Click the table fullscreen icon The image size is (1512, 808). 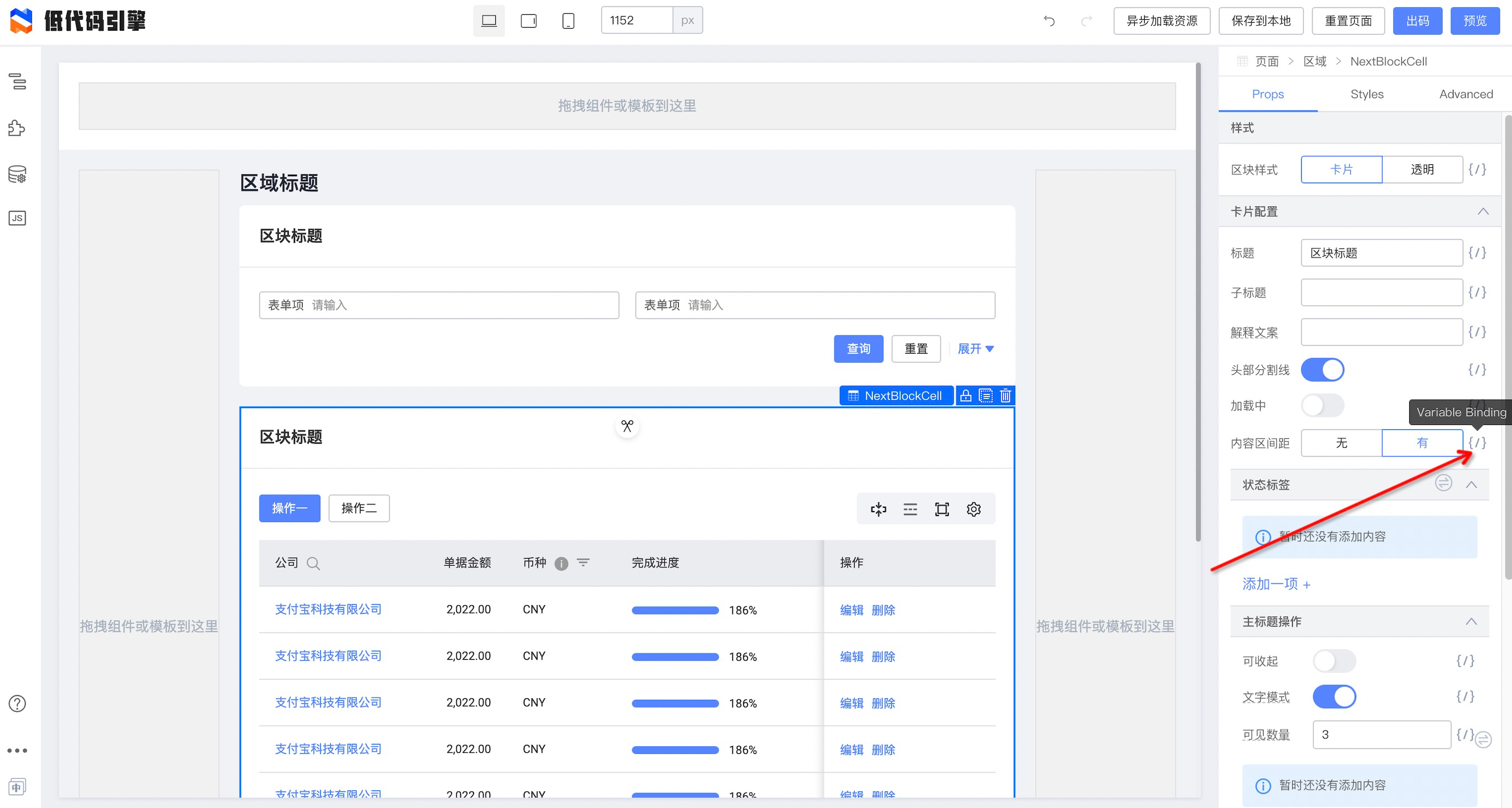pyautogui.click(x=942, y=509)
